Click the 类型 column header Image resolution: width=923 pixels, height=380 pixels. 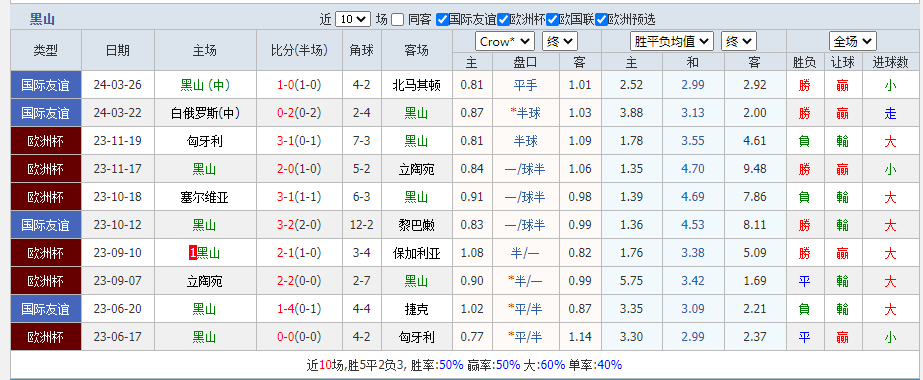pyautogui.click(x=46, y=51)
